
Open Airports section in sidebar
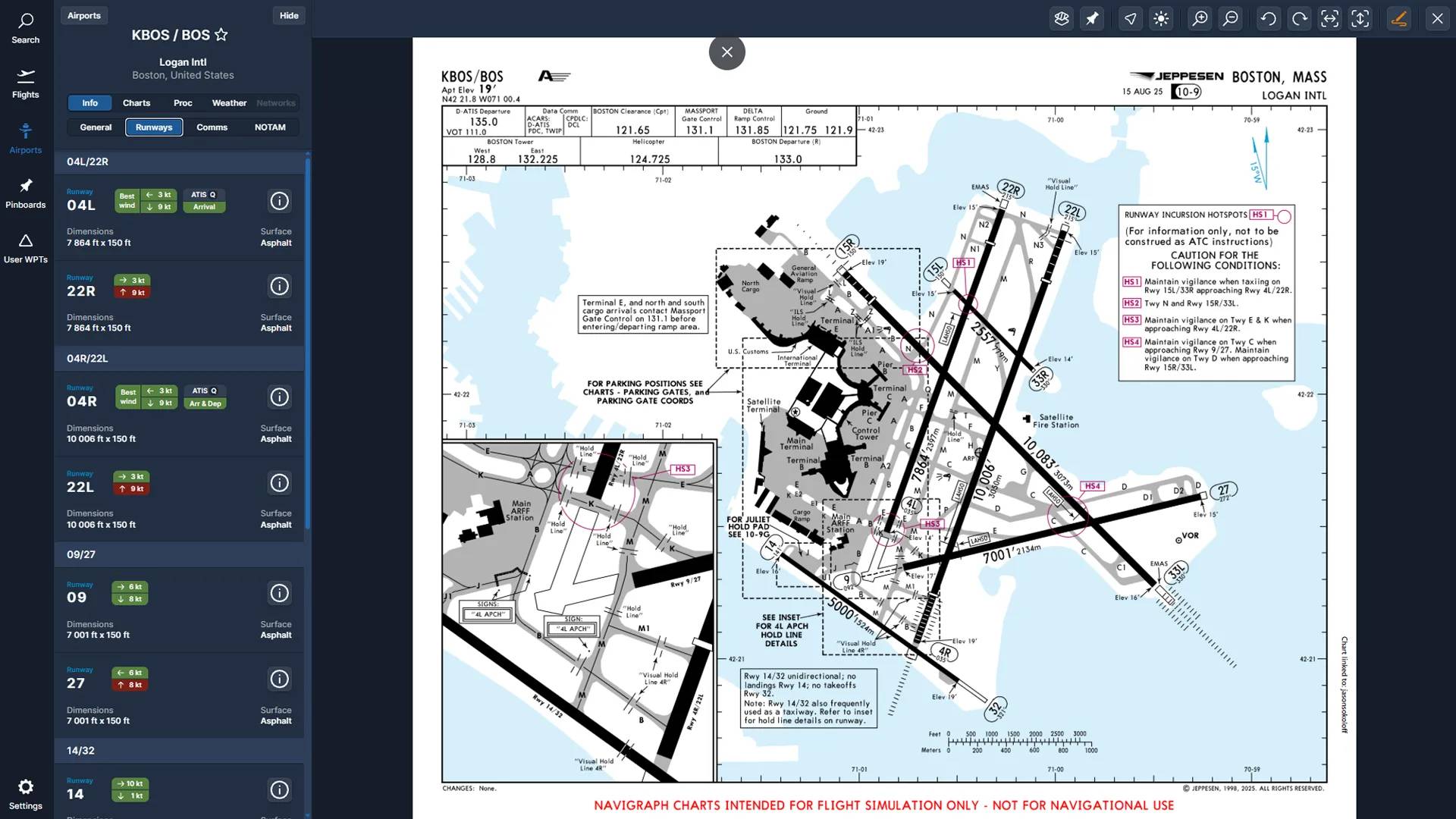pos(26,139)
